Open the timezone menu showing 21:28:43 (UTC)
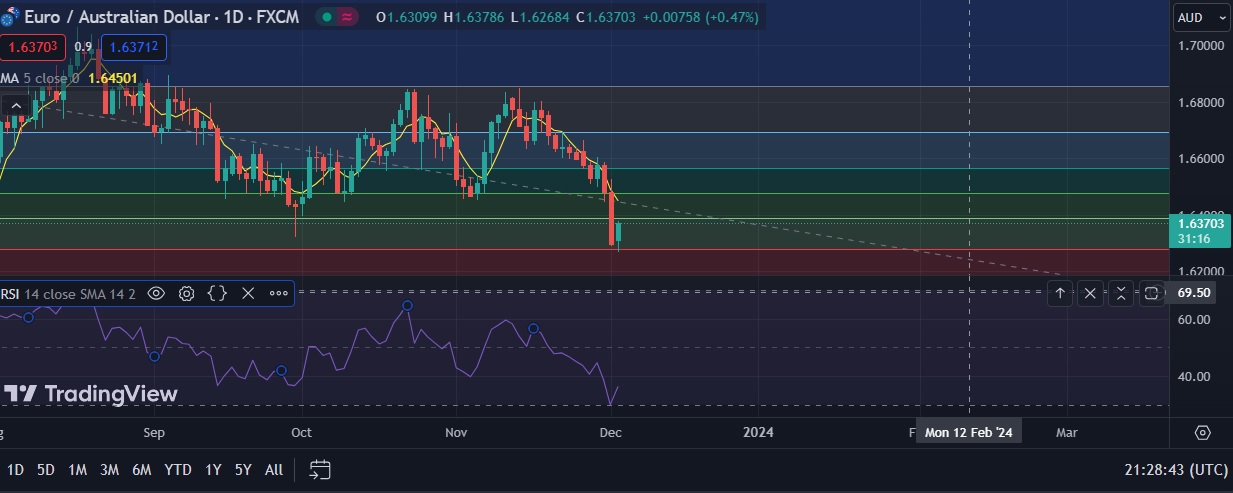The height and width of the screenshot is (493, 1233). [1176, 470]
